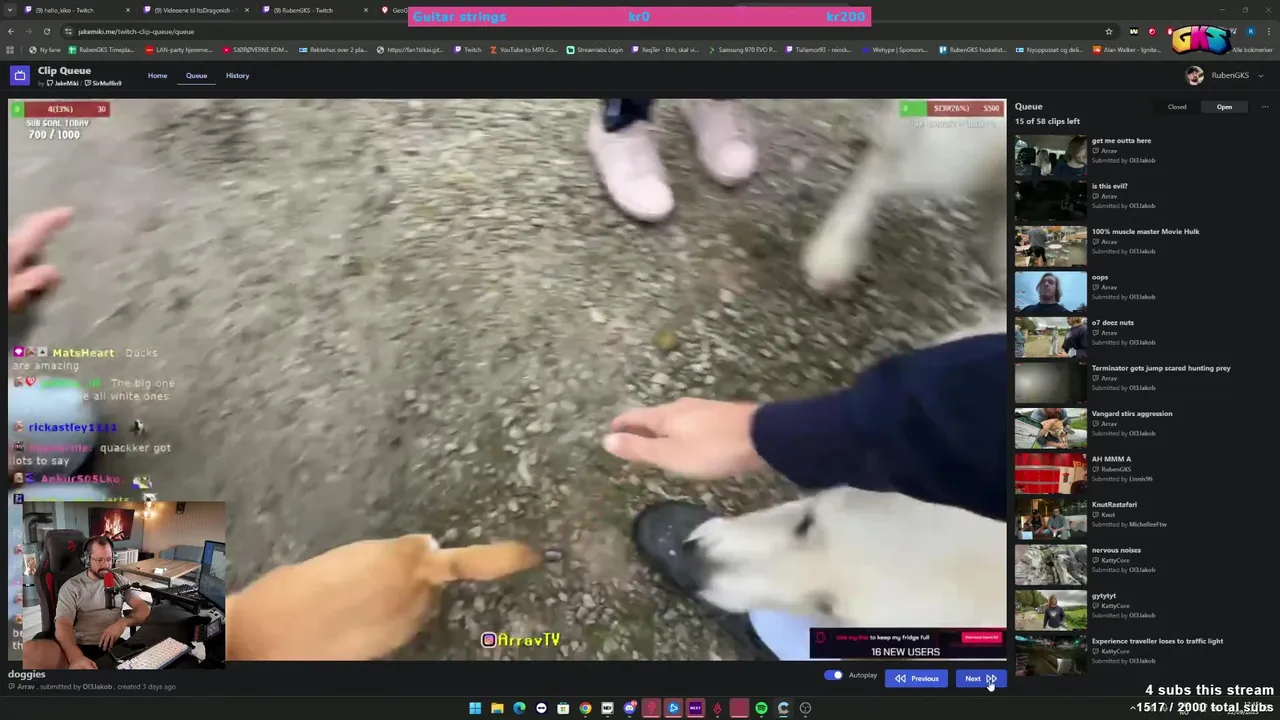
Task: Set queue to Open
Action: (x=1224, y=107)
